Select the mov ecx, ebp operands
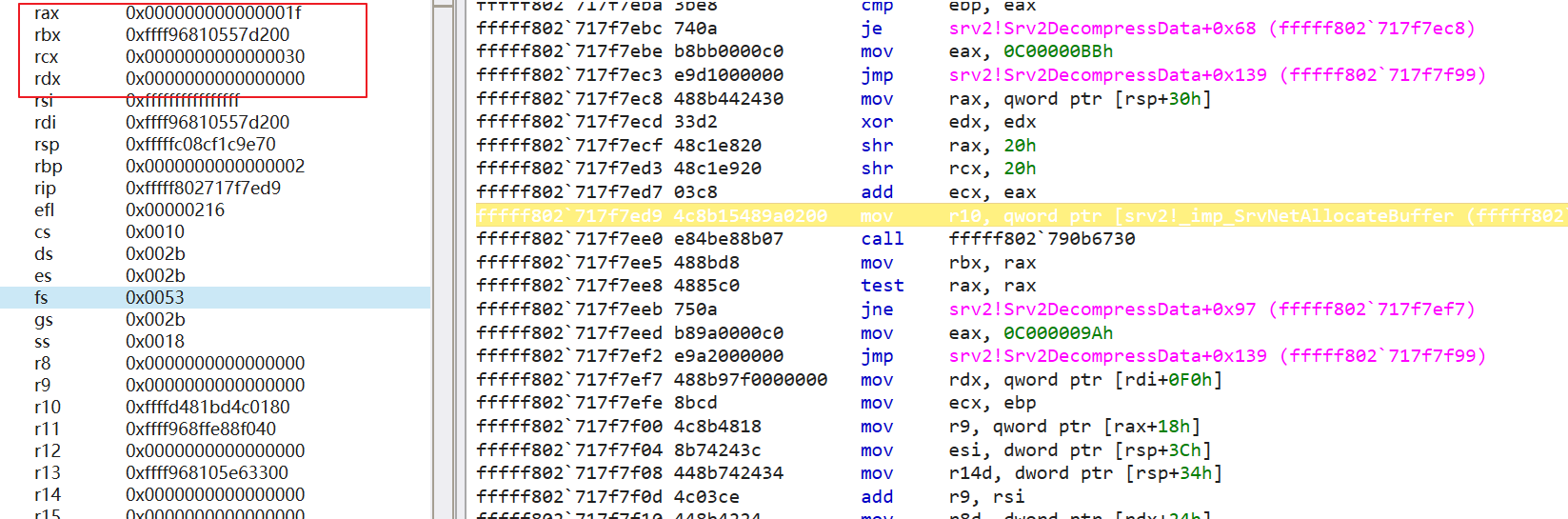Image resolution: width=1568 pixels, height=519 pixels. [993, 403]
